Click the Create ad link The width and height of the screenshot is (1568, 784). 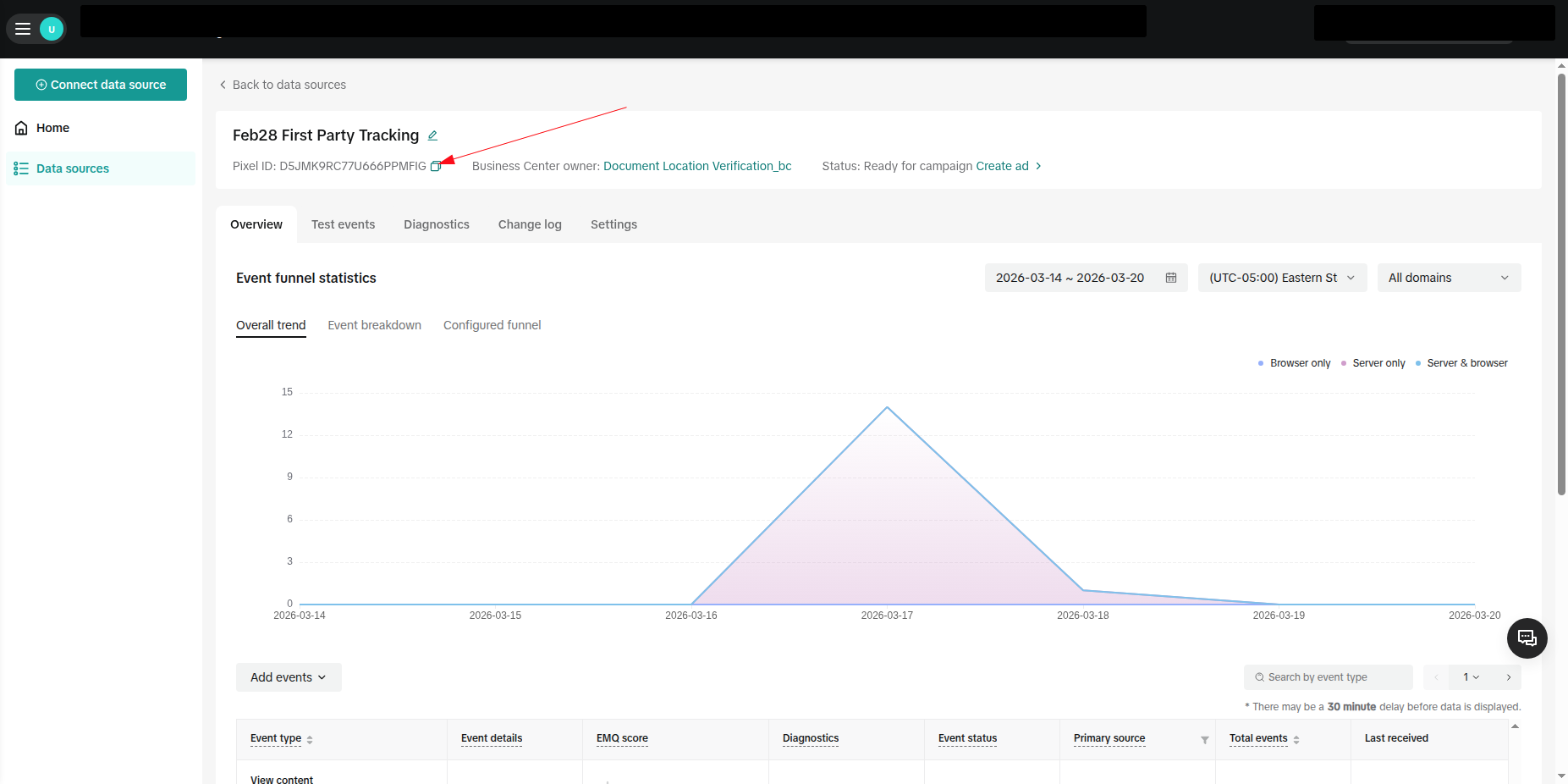[x=1002, y=166]
